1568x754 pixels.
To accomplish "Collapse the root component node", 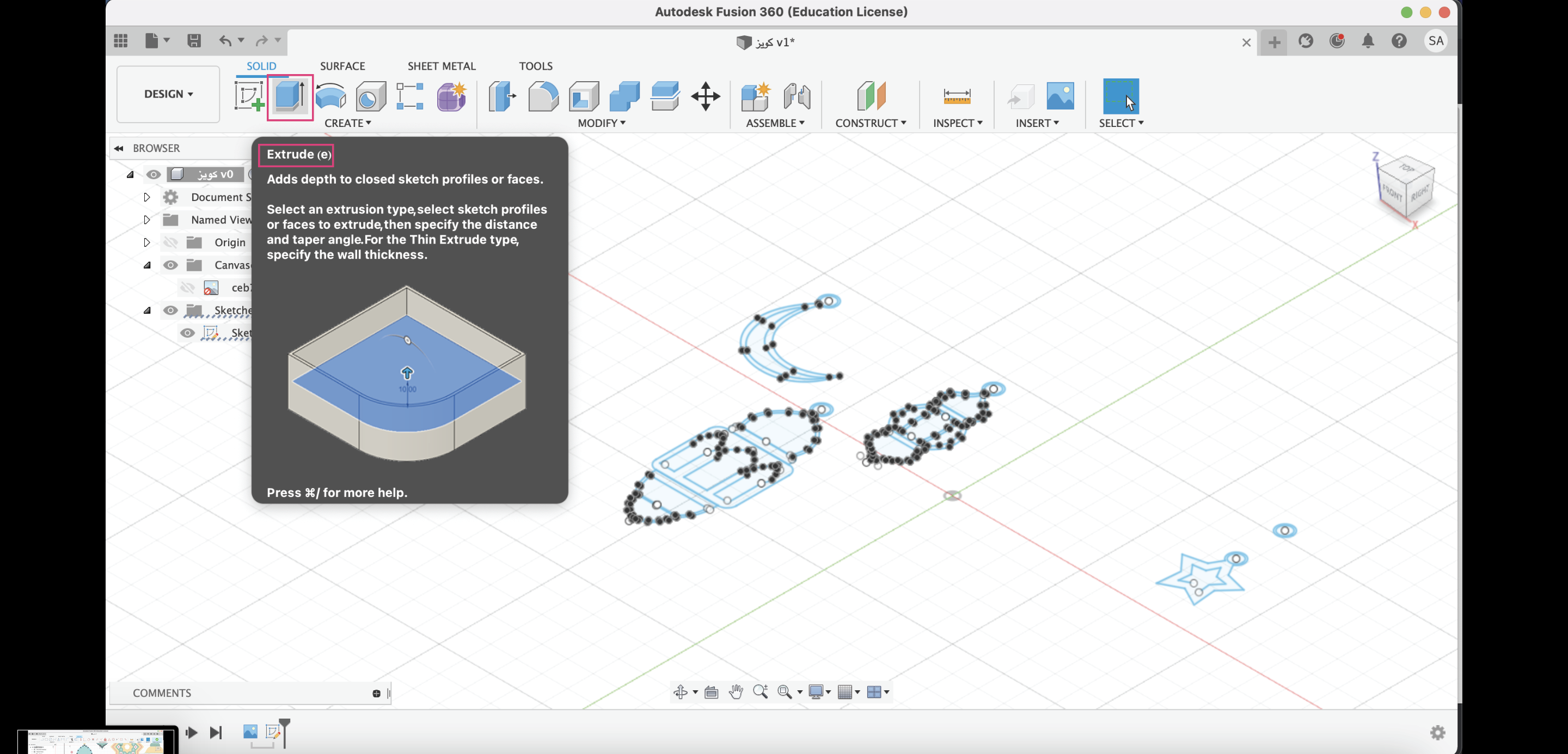I will (x=130, y=175).
